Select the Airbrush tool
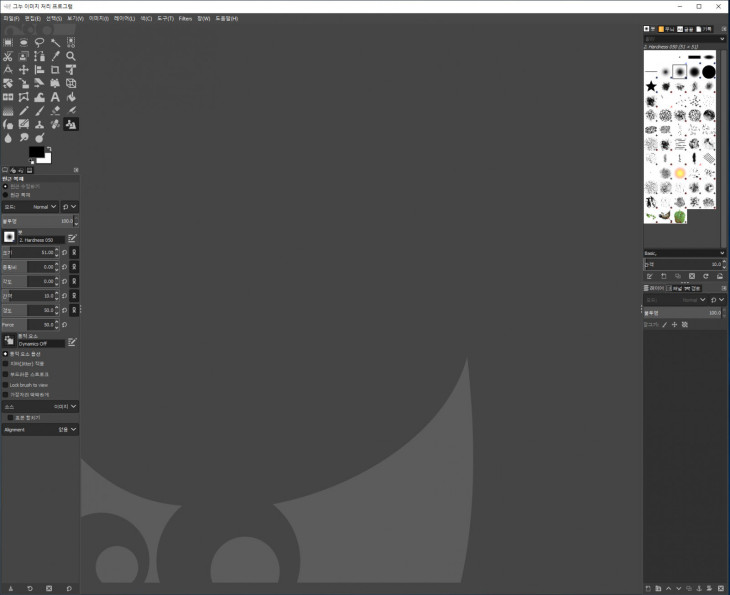The height and width of the screenshot is (595, 730). coord(71,111)
